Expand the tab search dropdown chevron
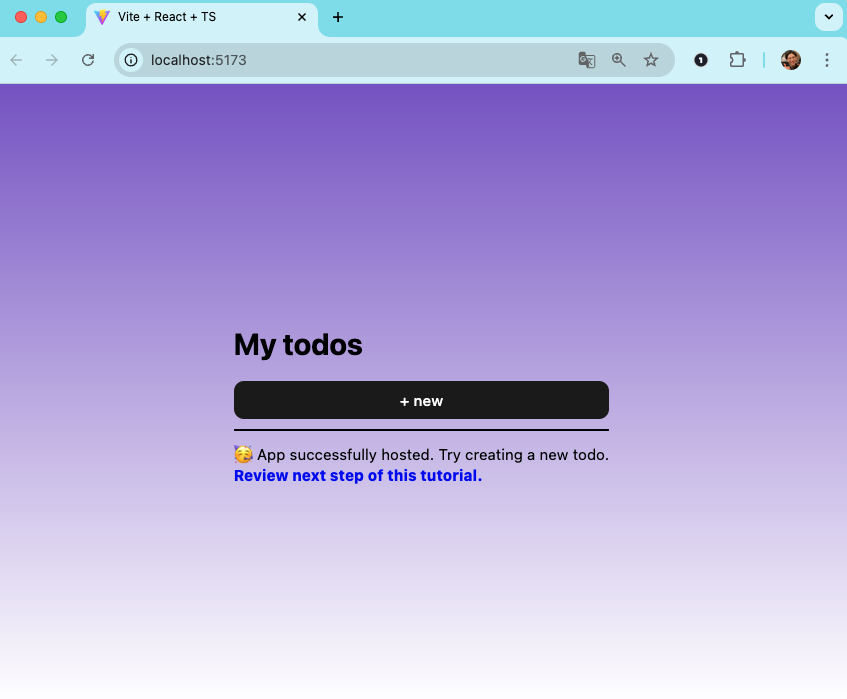The image size is (847, 699). (x=829, y=17)
